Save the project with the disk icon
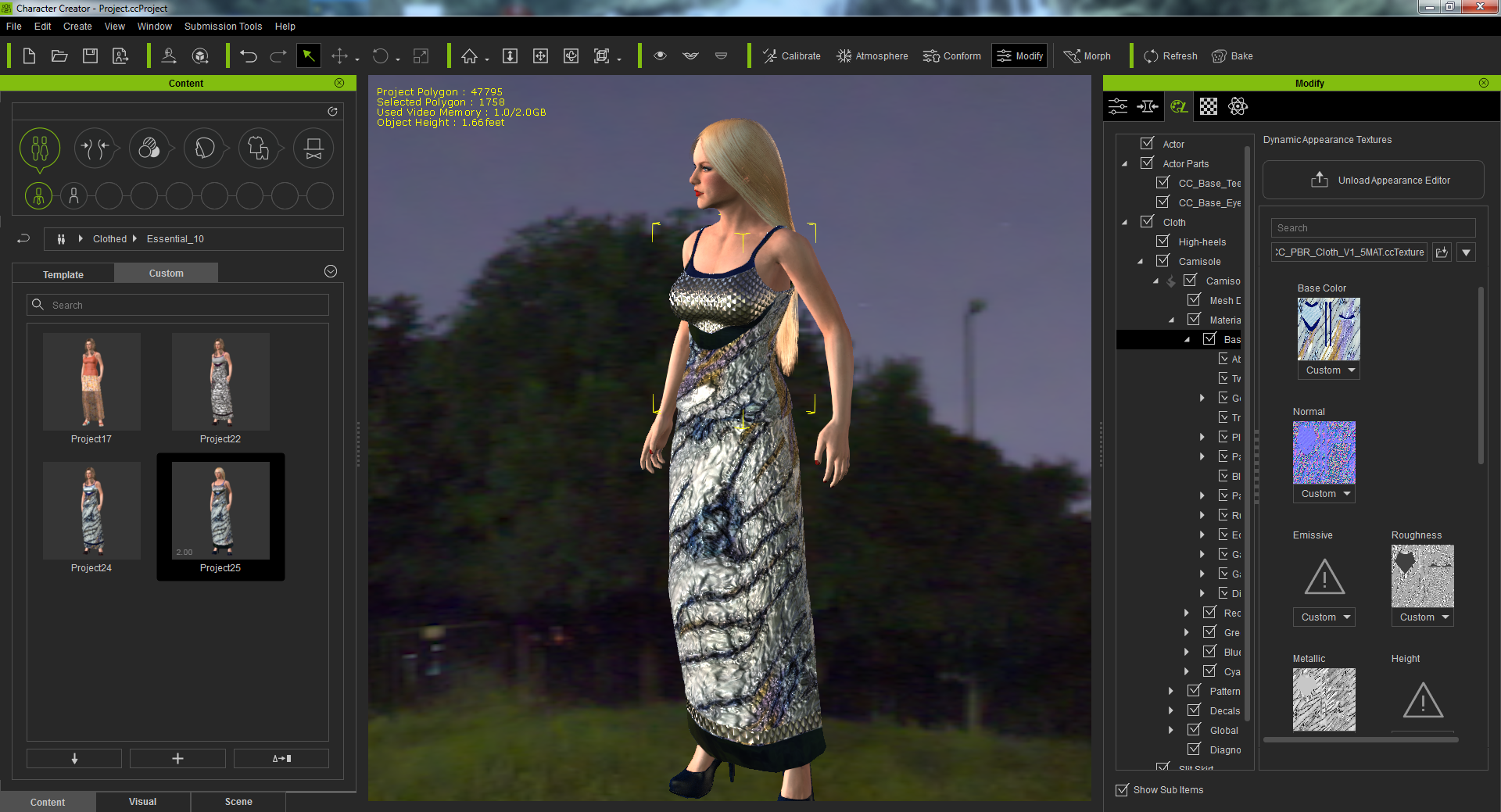Image resolution: width=1501 pixels, height=812 pixels. [x=90, y=56]
